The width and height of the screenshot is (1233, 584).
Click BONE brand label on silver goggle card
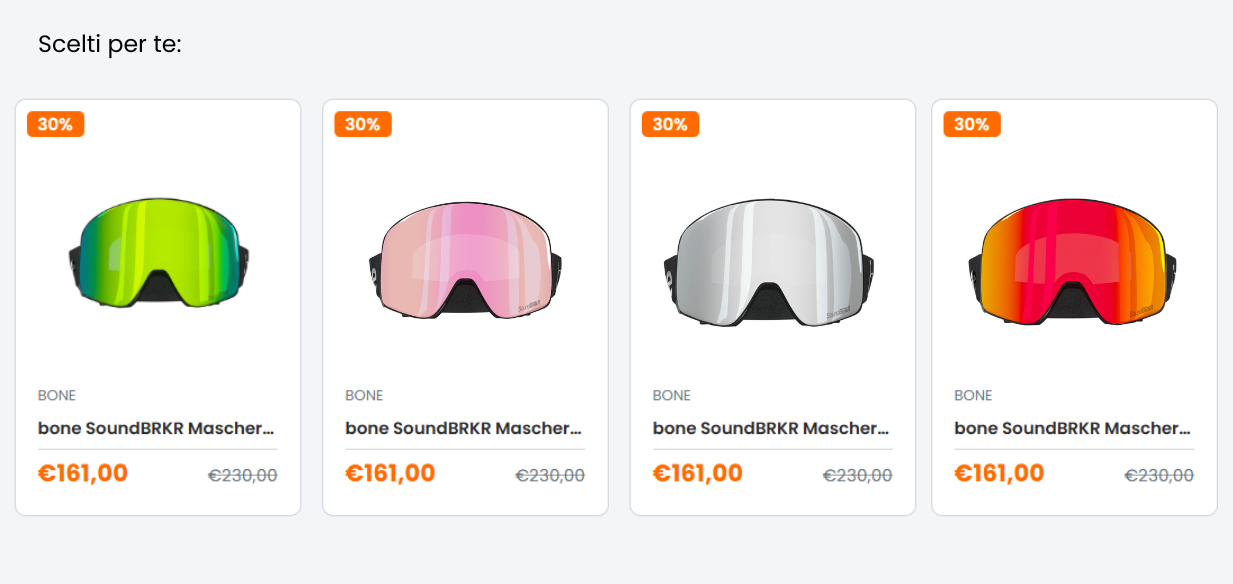672,395
